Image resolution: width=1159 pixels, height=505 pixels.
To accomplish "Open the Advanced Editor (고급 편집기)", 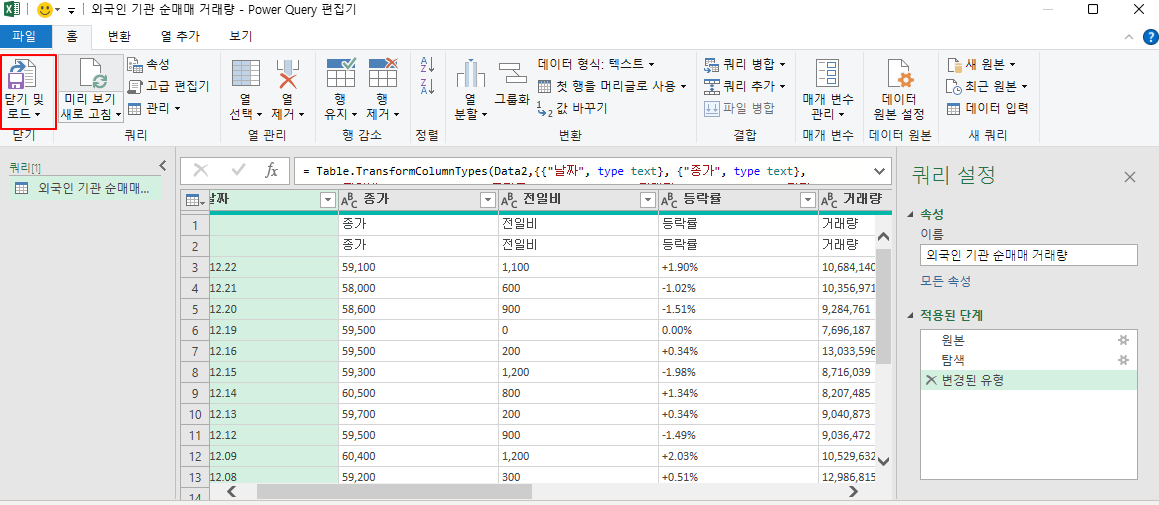I will [169, 87].
